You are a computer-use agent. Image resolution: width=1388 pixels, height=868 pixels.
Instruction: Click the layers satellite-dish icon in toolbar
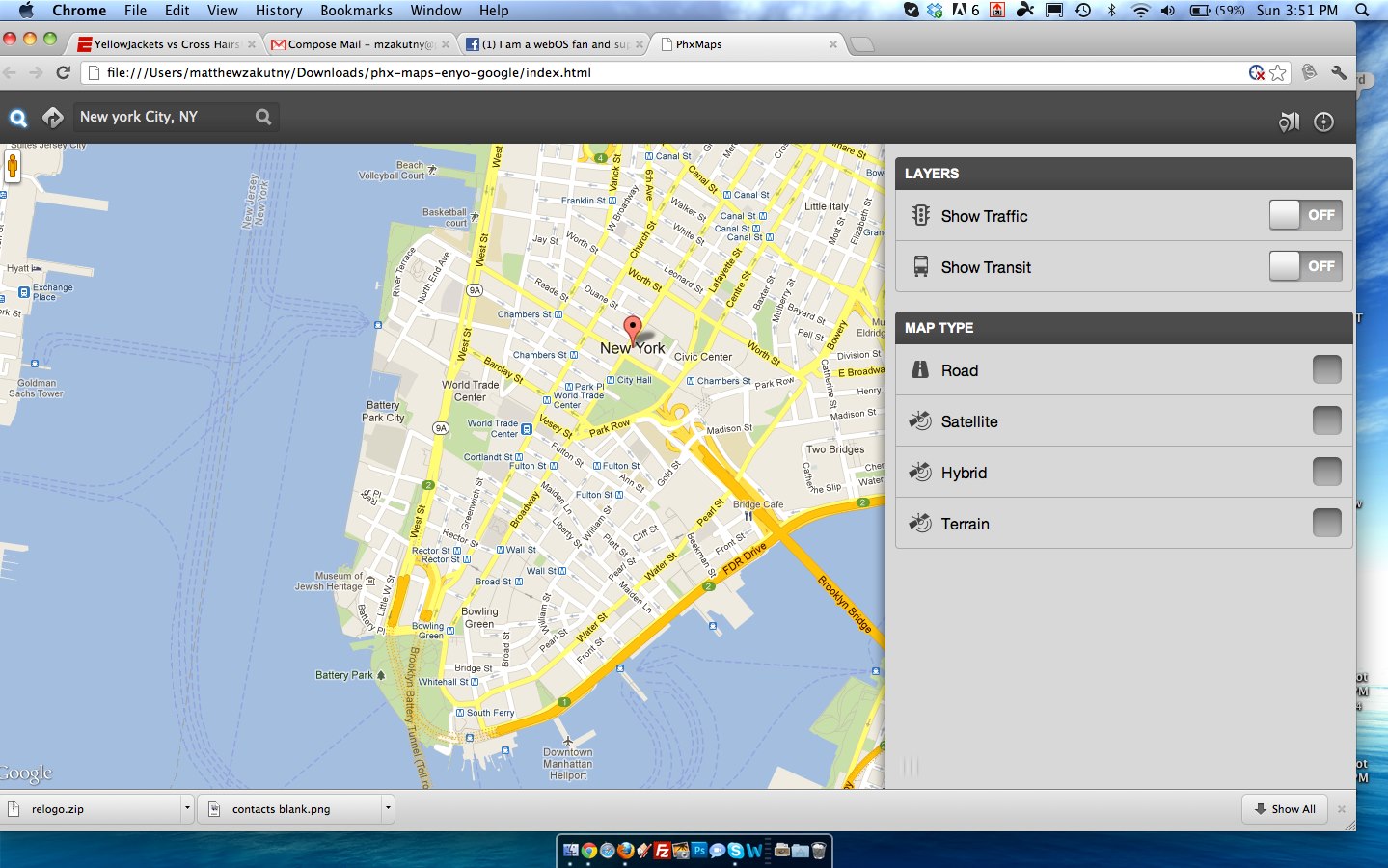coord(1289,122)
